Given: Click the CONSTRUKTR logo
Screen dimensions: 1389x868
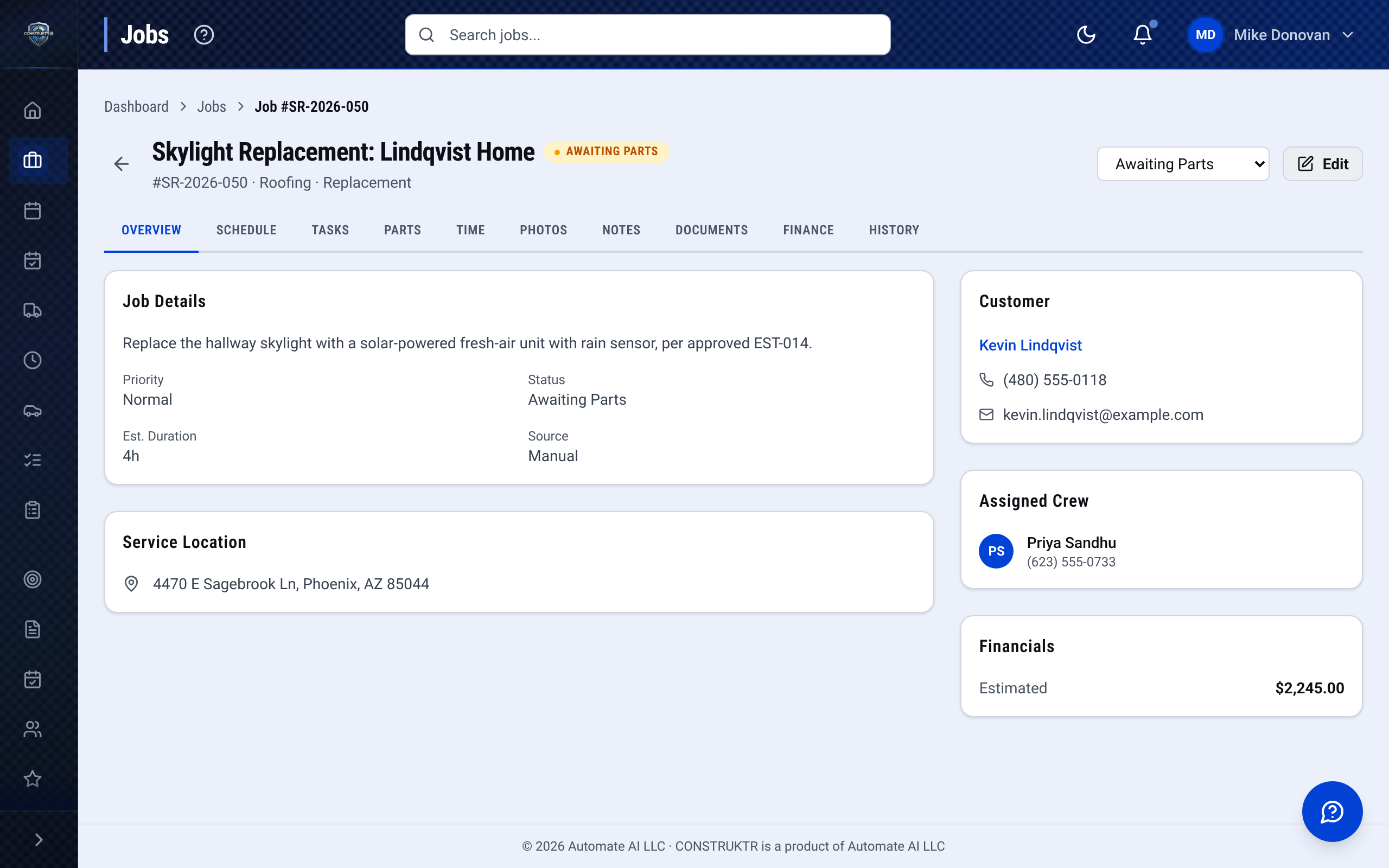Looking at the screenshot, I should pyautogui.click(x=39, y=34).
